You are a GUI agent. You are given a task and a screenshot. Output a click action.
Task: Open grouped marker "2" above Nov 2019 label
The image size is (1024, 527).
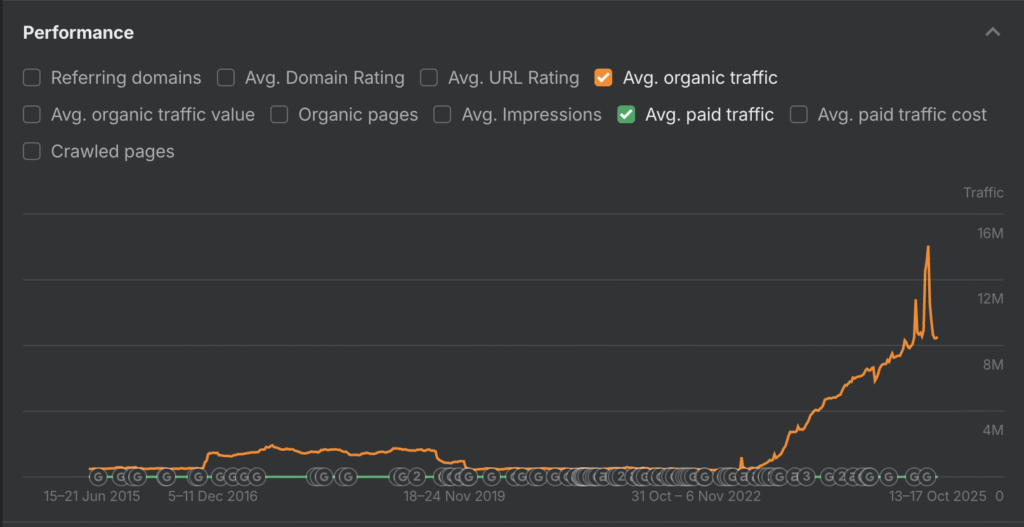pos(417,477)
